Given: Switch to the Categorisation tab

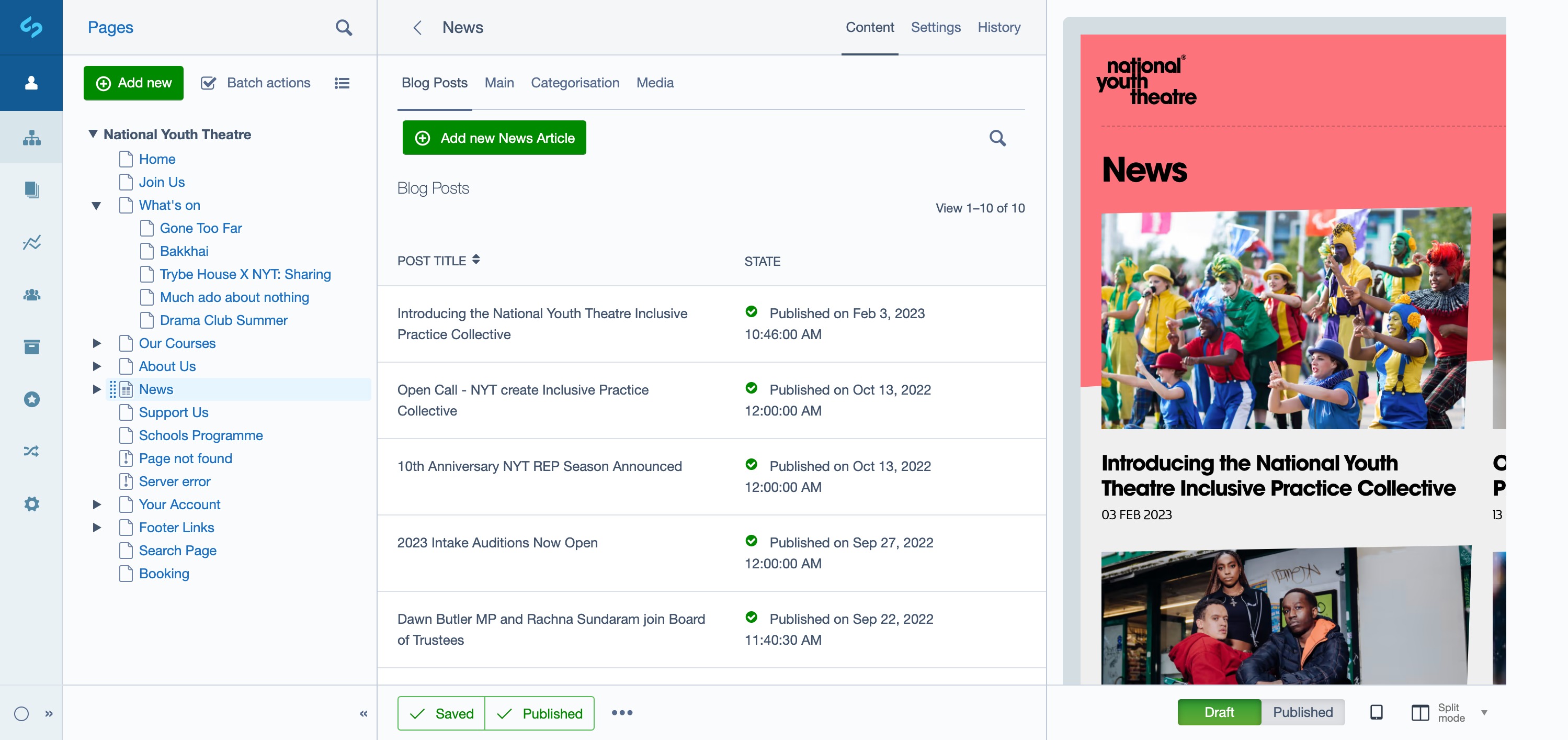Looking at the screenshot, I should pyautogui.click(x=575, y=83).
